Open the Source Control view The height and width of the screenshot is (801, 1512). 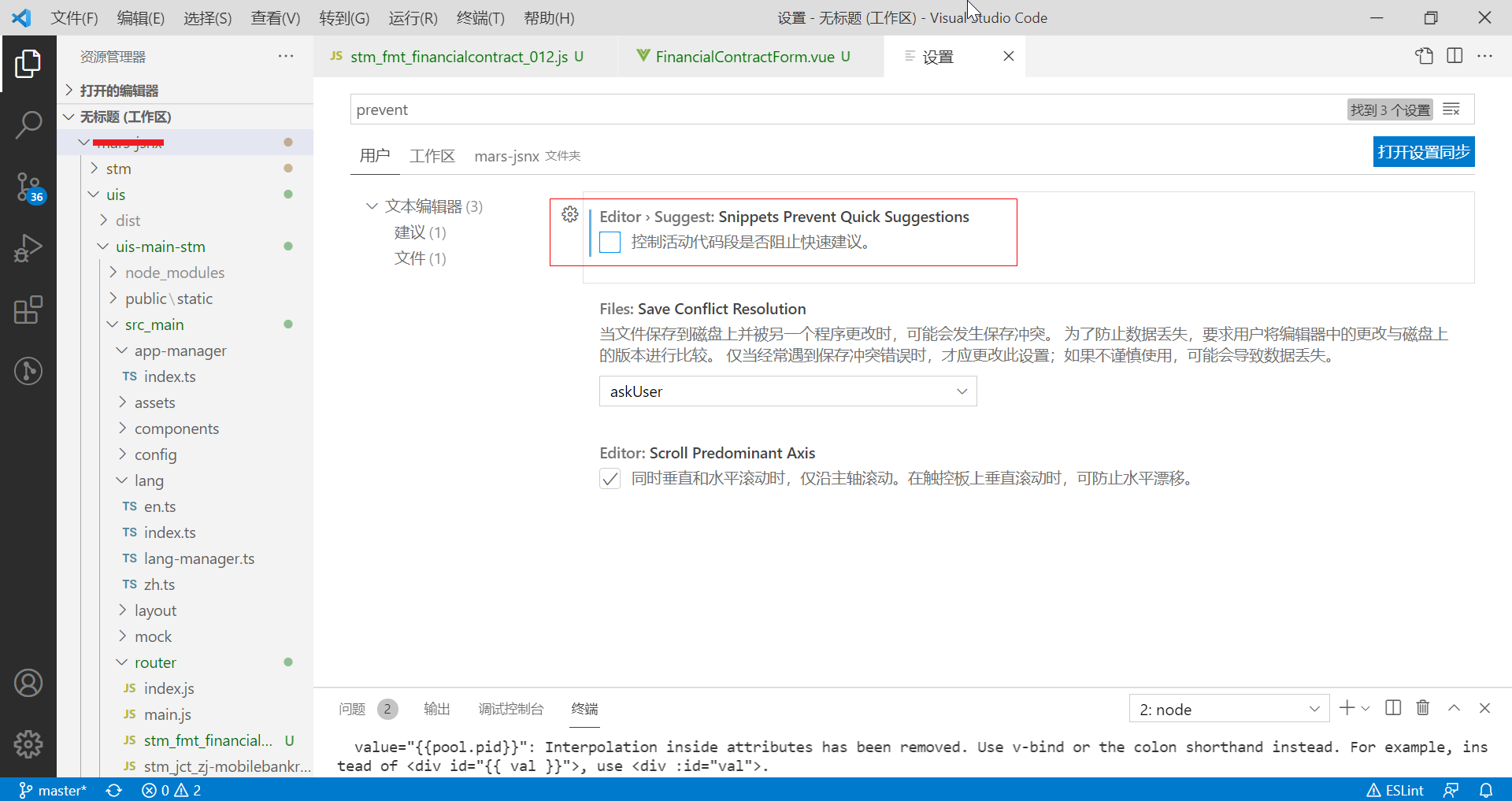coord(29,187)
